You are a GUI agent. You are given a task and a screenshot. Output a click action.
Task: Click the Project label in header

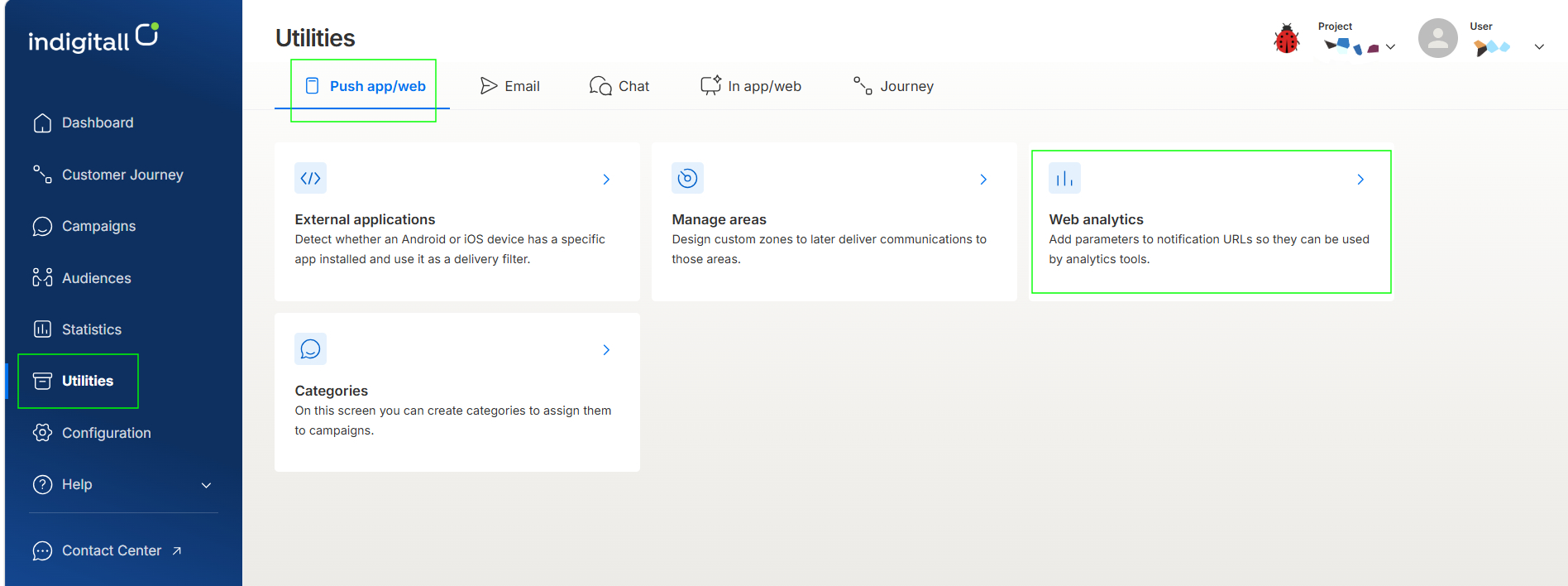[1335, 26]
